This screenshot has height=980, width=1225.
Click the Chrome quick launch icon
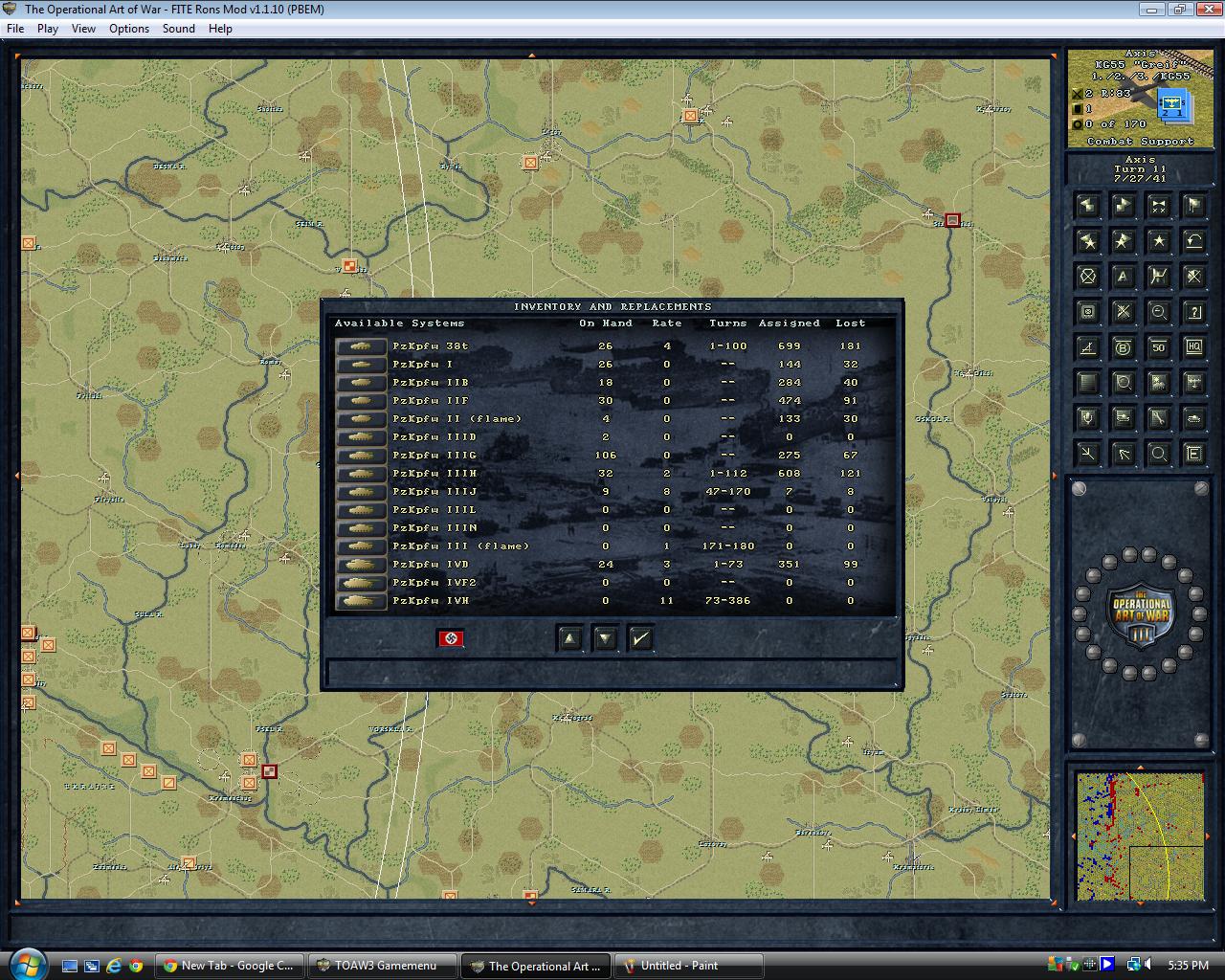(136, 966)
